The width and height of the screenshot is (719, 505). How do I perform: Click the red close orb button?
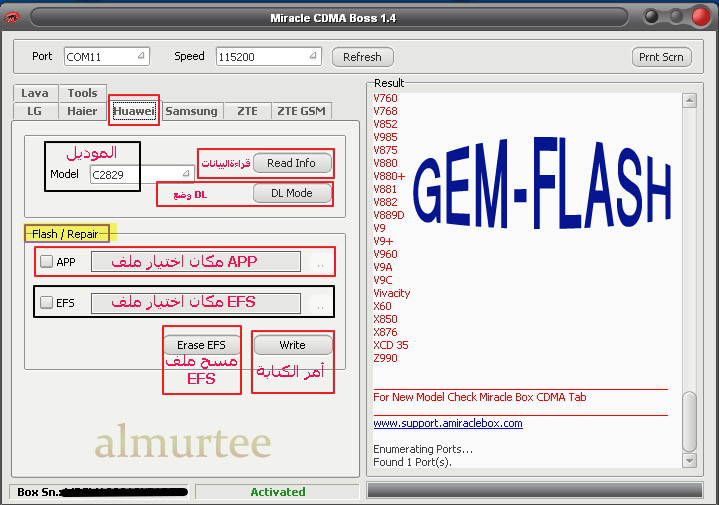[701, 17]
